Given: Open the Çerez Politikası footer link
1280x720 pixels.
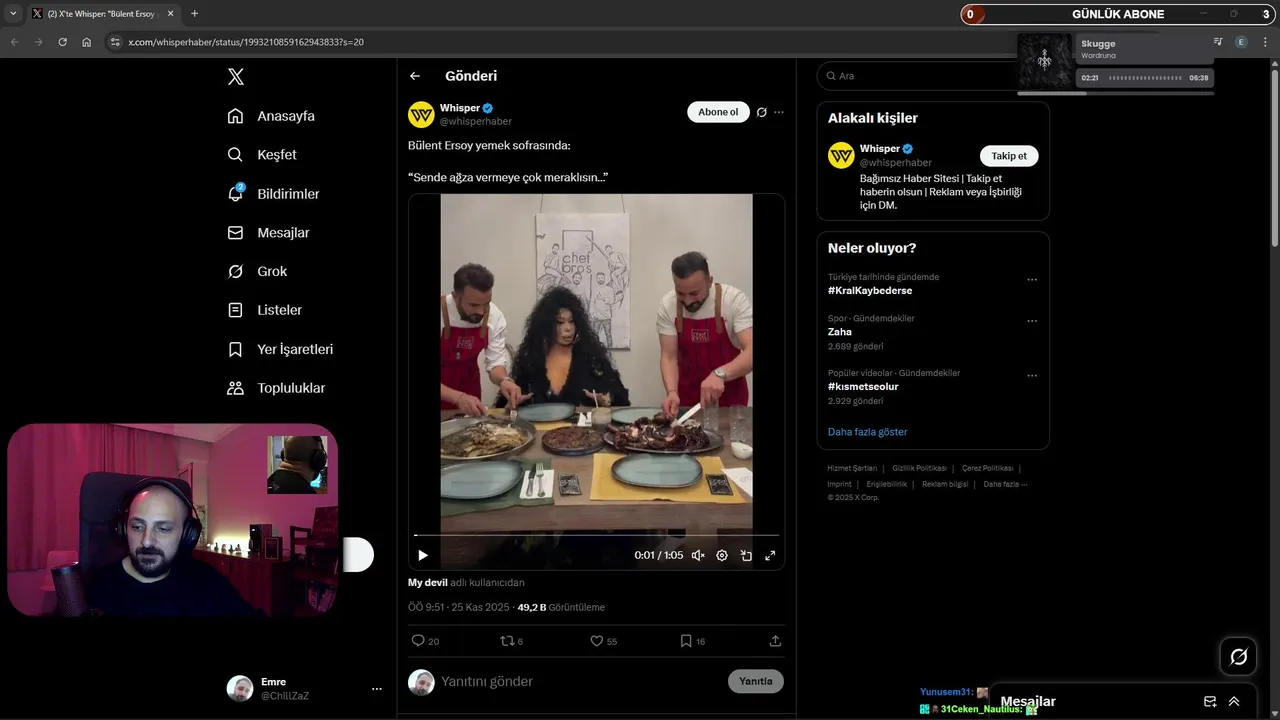Looking at the screenshot, I should click(987, 468).
